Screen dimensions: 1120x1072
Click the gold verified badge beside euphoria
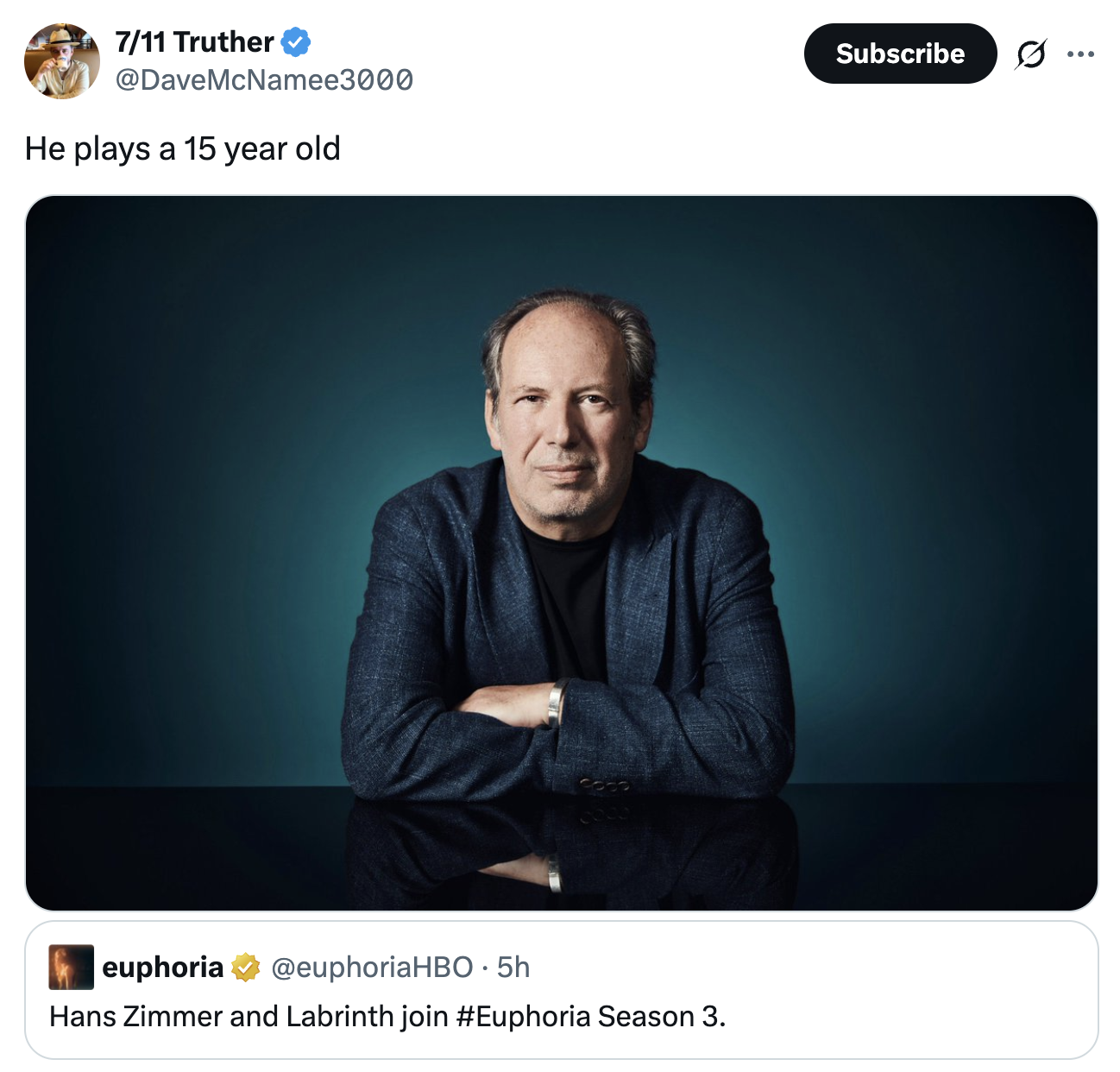click(x=243, y=968)
